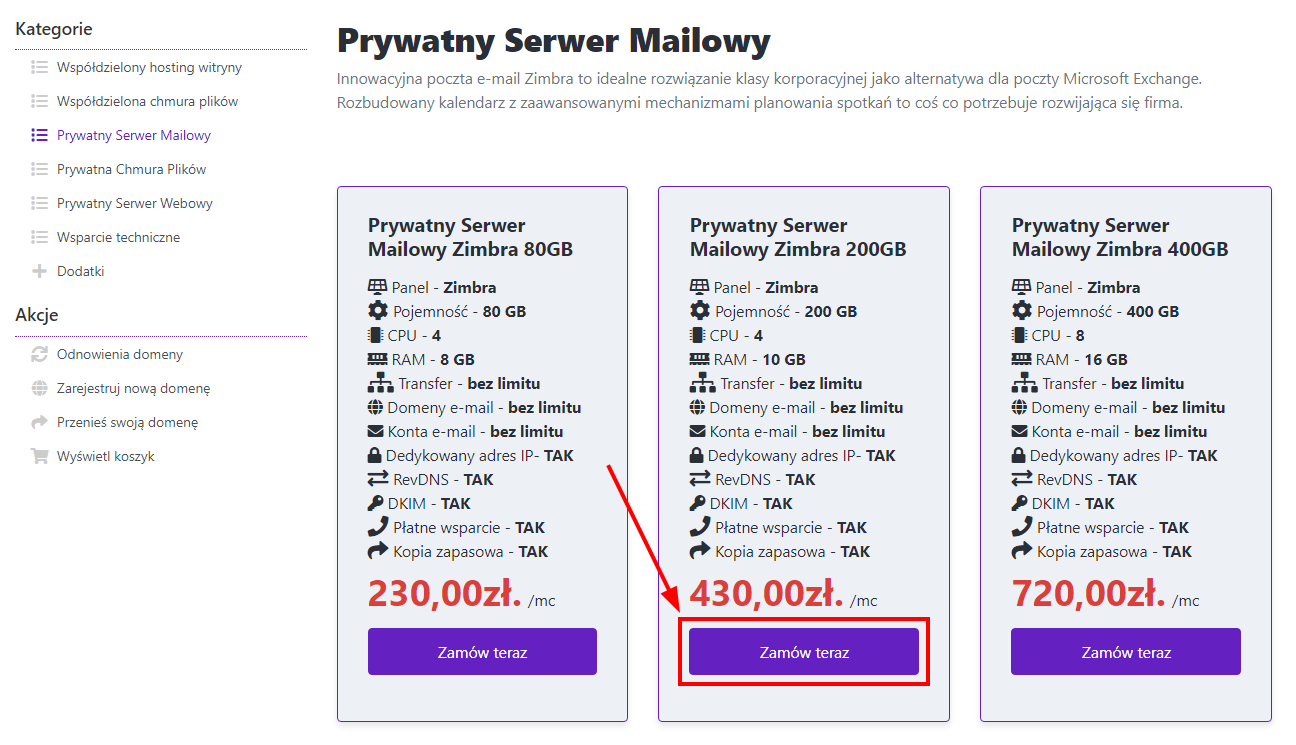This screenshot has height=745, width=1296.
Task: Open the Dodatki category link
Action: 81,271
